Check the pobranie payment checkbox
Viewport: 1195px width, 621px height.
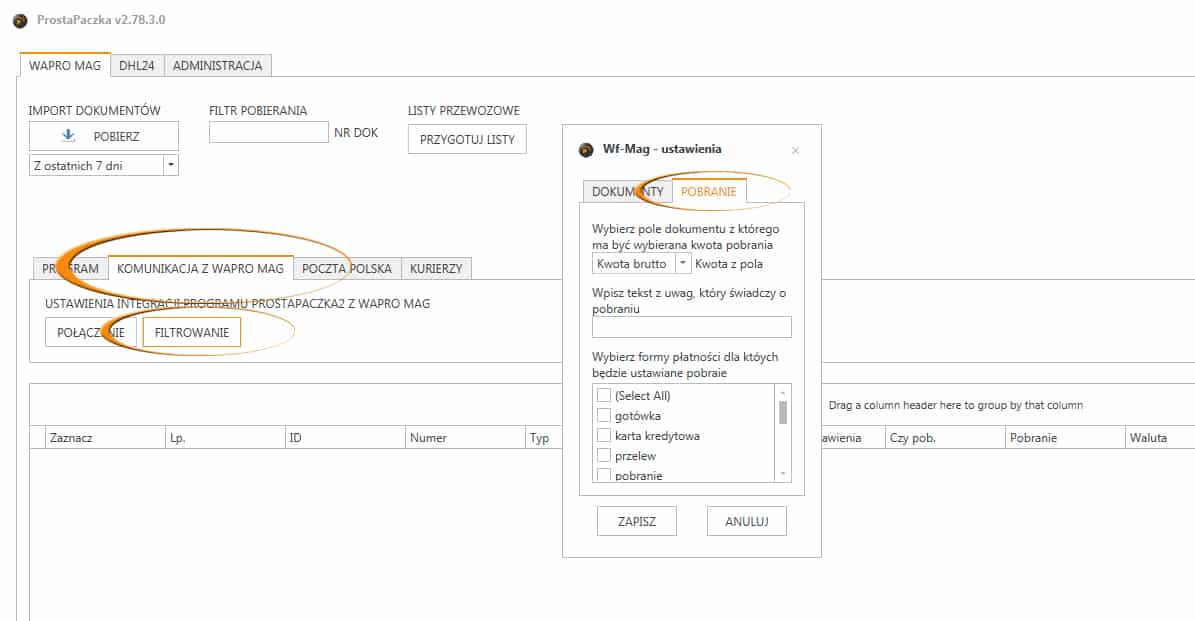click(x=604, y=475)
